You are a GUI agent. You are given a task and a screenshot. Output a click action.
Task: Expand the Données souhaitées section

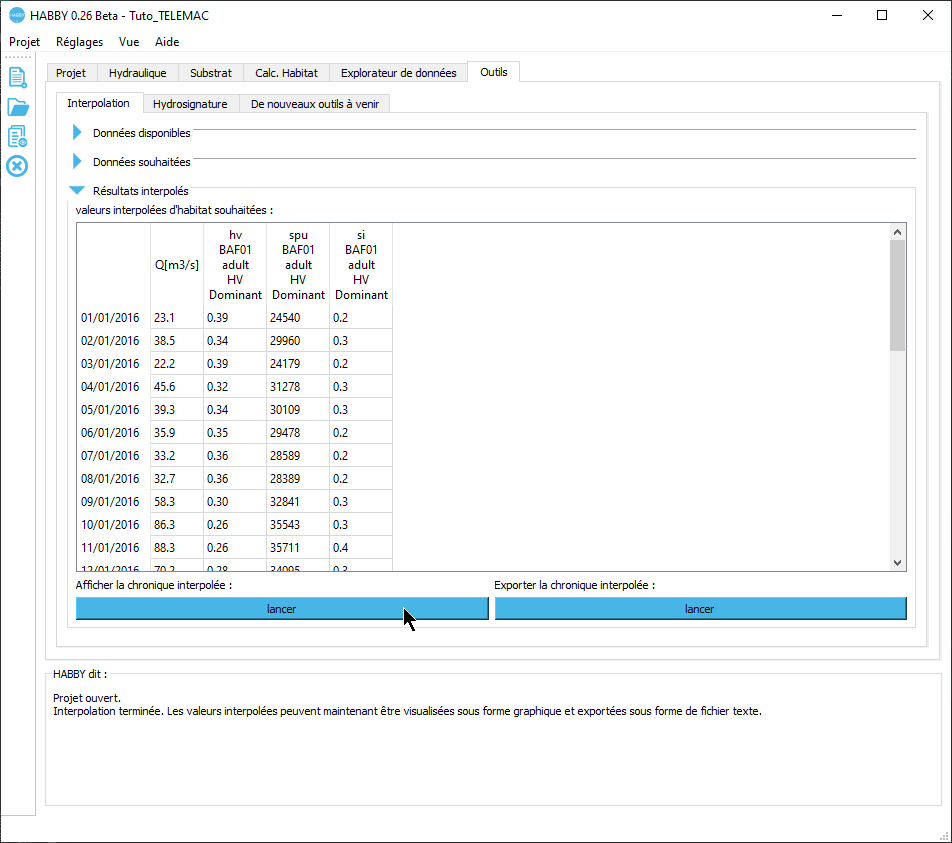(x=77, y=161)
